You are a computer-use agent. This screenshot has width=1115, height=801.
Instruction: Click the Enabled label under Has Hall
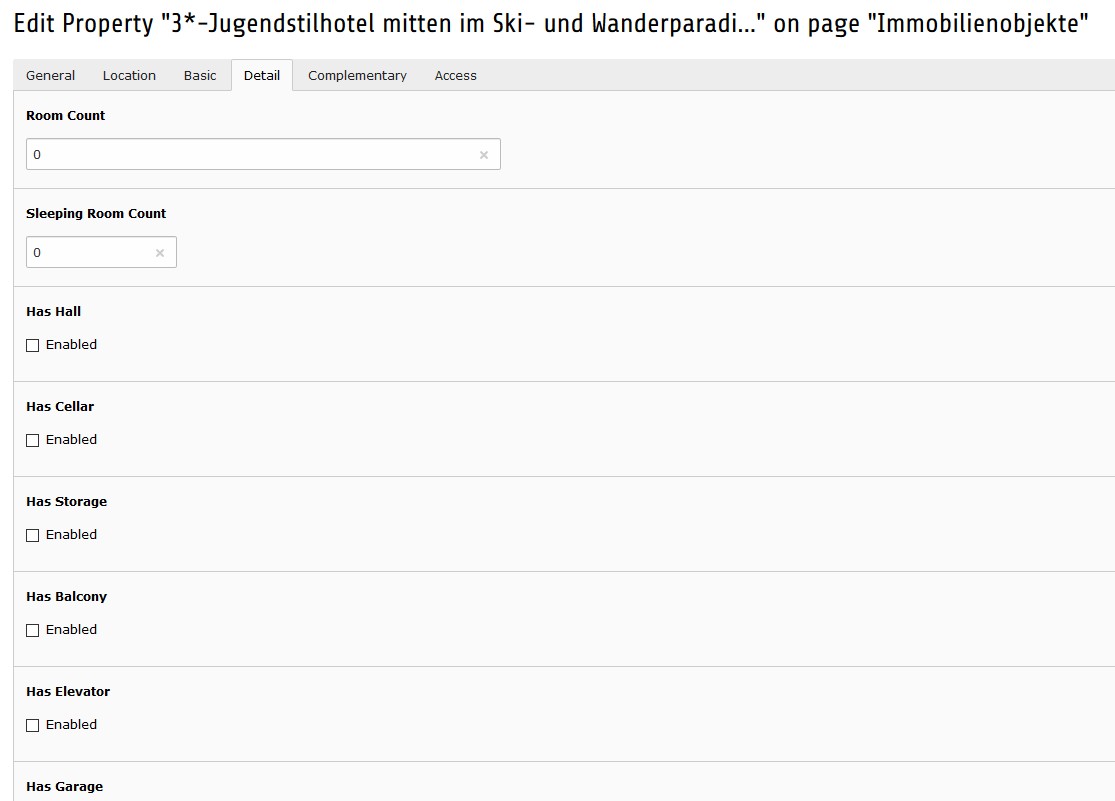click(71, 345)
